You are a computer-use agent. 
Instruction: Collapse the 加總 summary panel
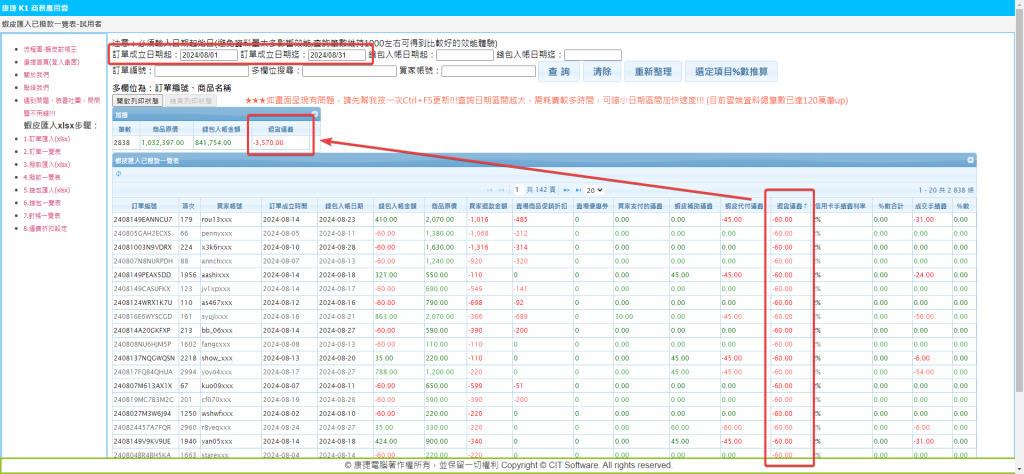[314, 115]
